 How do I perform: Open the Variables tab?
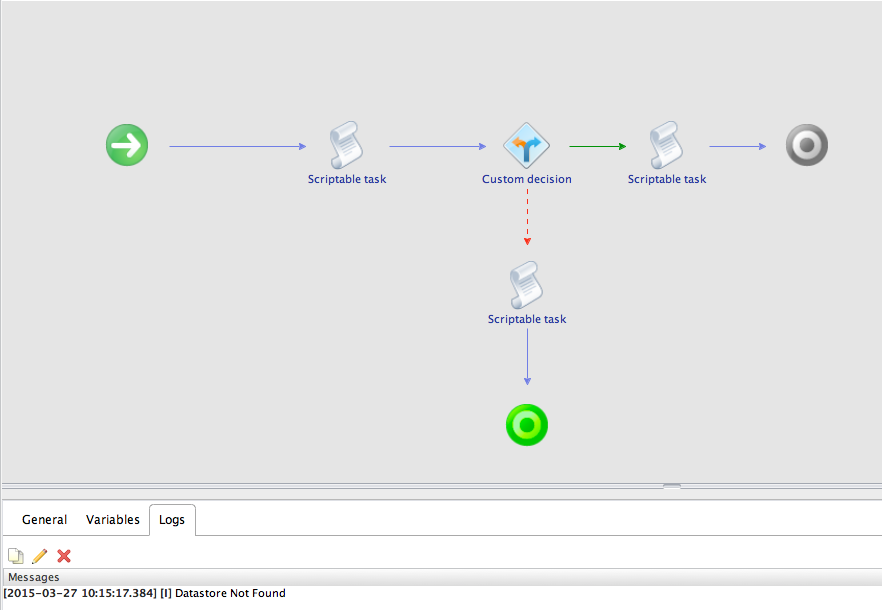113,520
